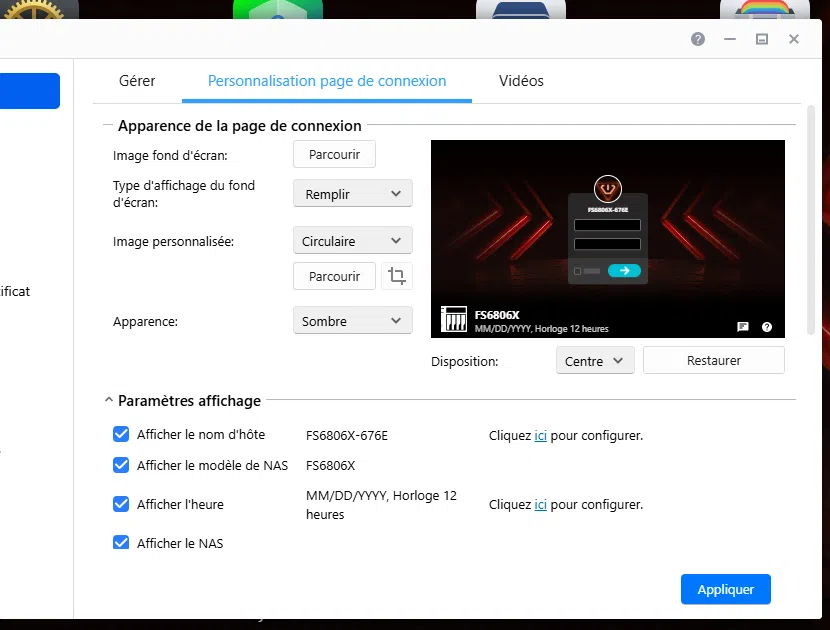
Task: Click the login page preview thumbnail
Action: pyautogui.click(x=608, y=239)
